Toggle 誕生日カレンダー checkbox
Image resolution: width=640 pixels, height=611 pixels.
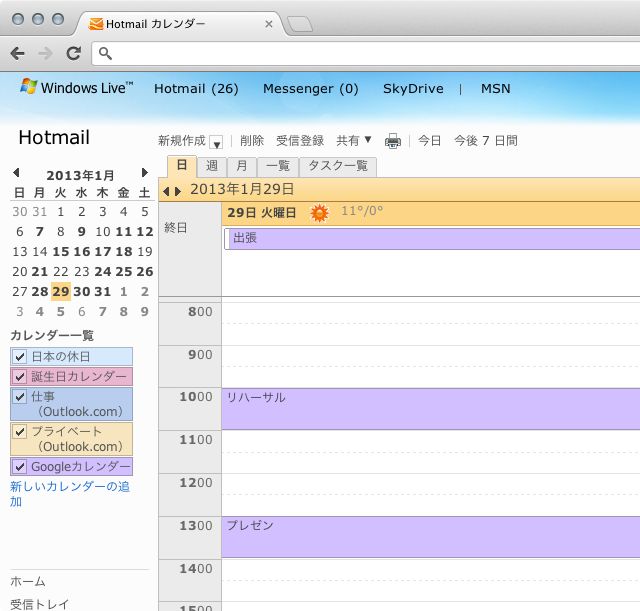(20, 376)
